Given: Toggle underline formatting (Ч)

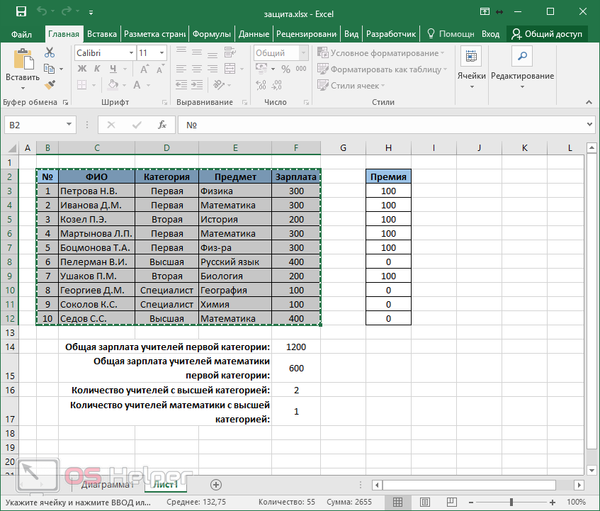Looking at the screenshot, I should [x=113, y=69].
